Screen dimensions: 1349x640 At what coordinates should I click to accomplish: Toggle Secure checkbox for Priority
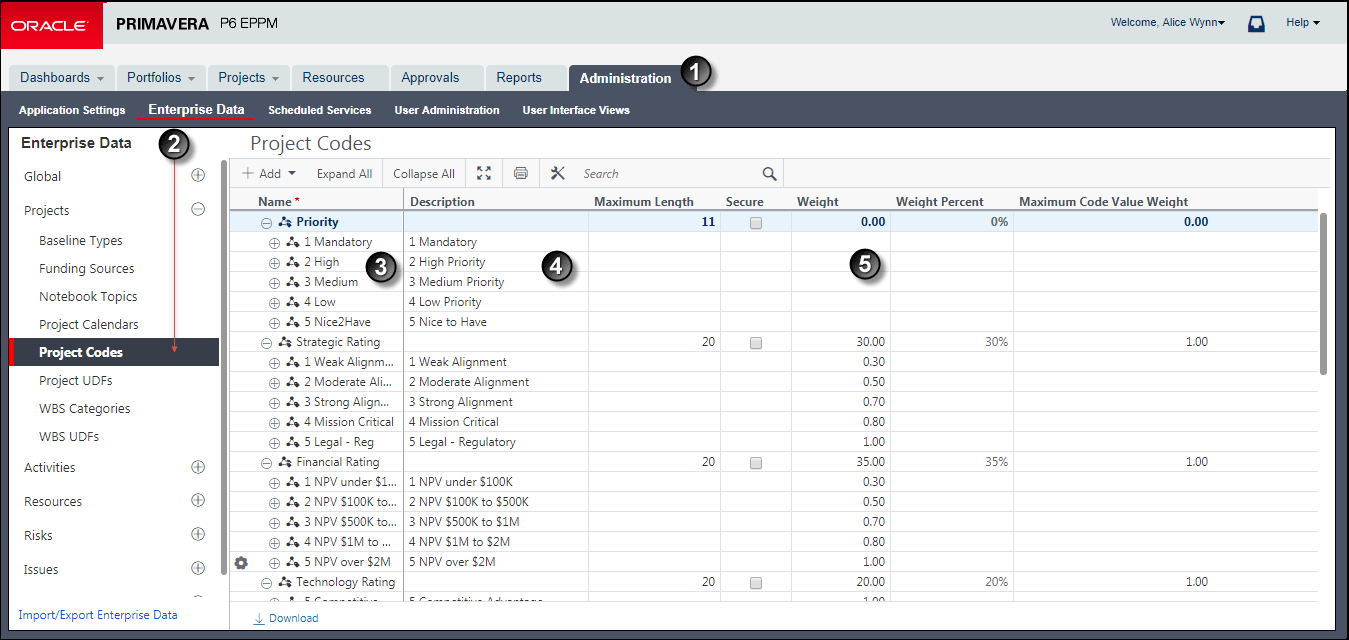pos(756,223)
